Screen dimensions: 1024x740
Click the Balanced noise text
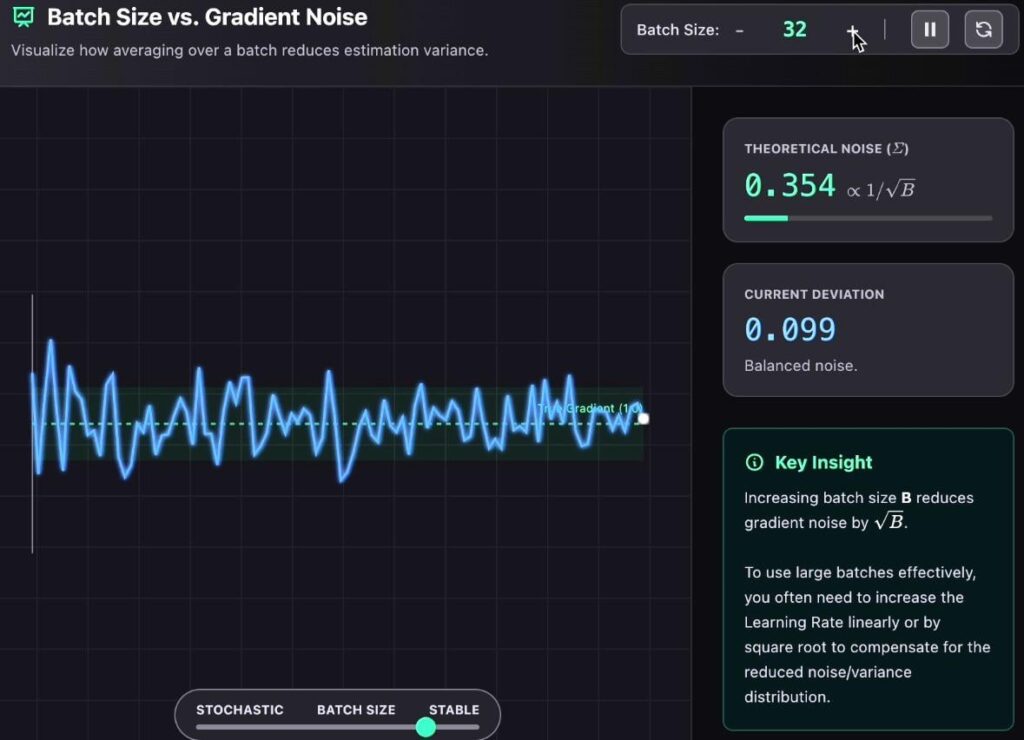tap(800, 365)
